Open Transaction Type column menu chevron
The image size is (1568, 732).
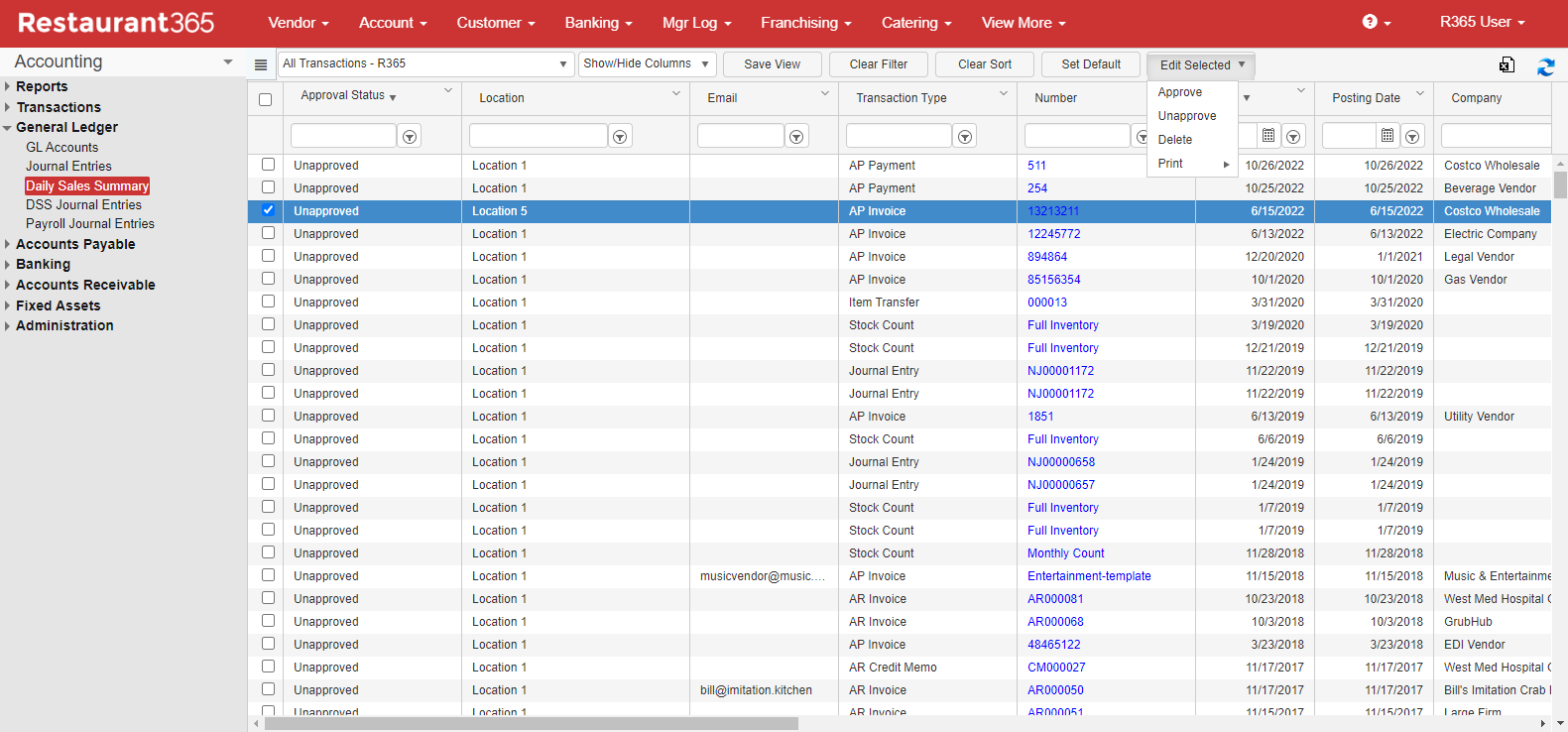[x=1004, y=93]
